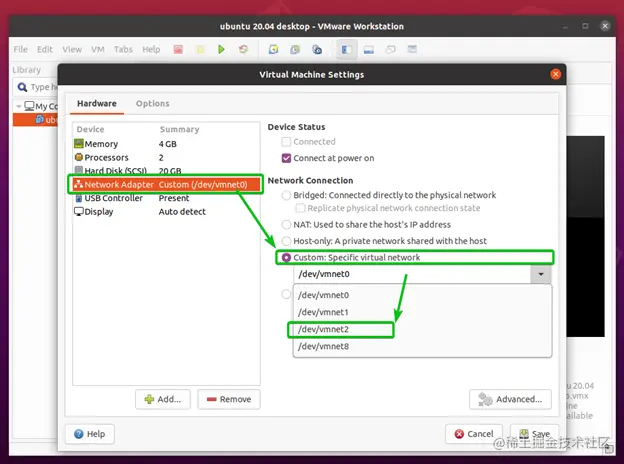Select Host-only private network option
The image size is (624, 464).
pyautogui.click(x=286, y=241)
